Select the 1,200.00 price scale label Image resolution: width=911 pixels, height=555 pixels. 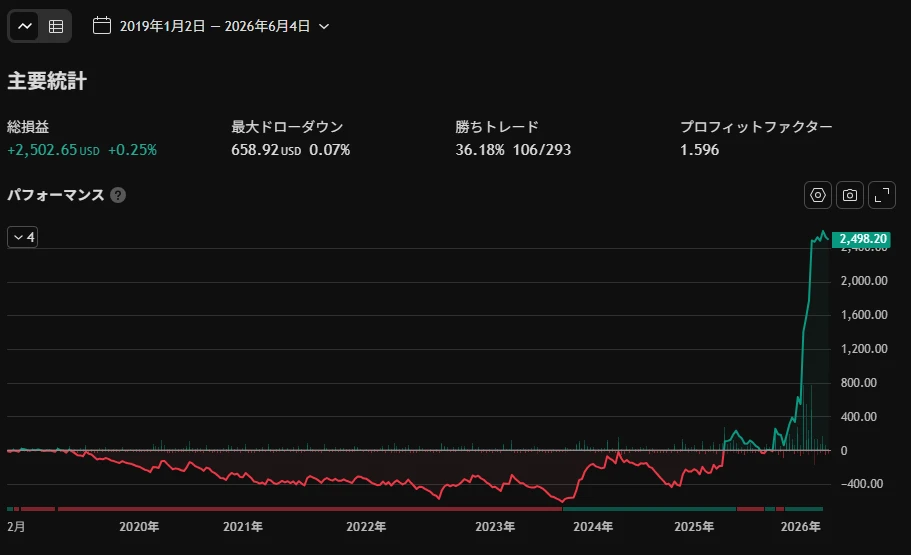[x=864, y=349]
